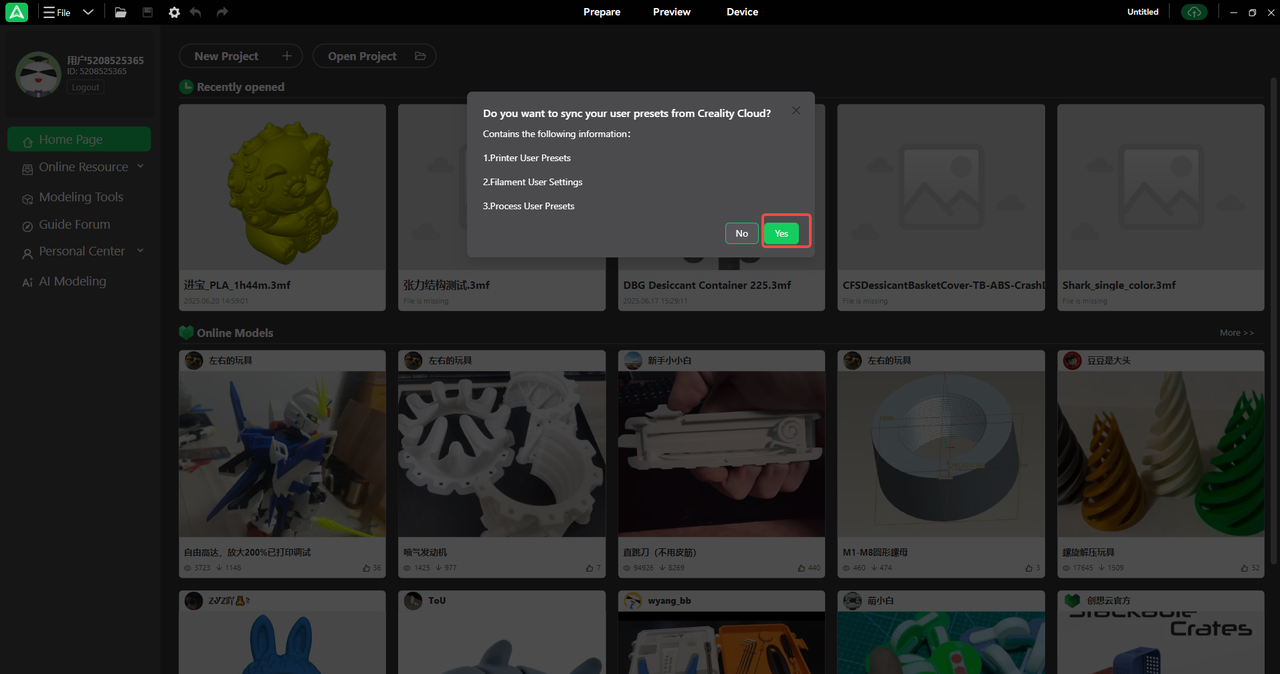Viewport: 1280px width, 674px height.
Task: Switch to the Preview tab
Action: click(x=672, y=12)
